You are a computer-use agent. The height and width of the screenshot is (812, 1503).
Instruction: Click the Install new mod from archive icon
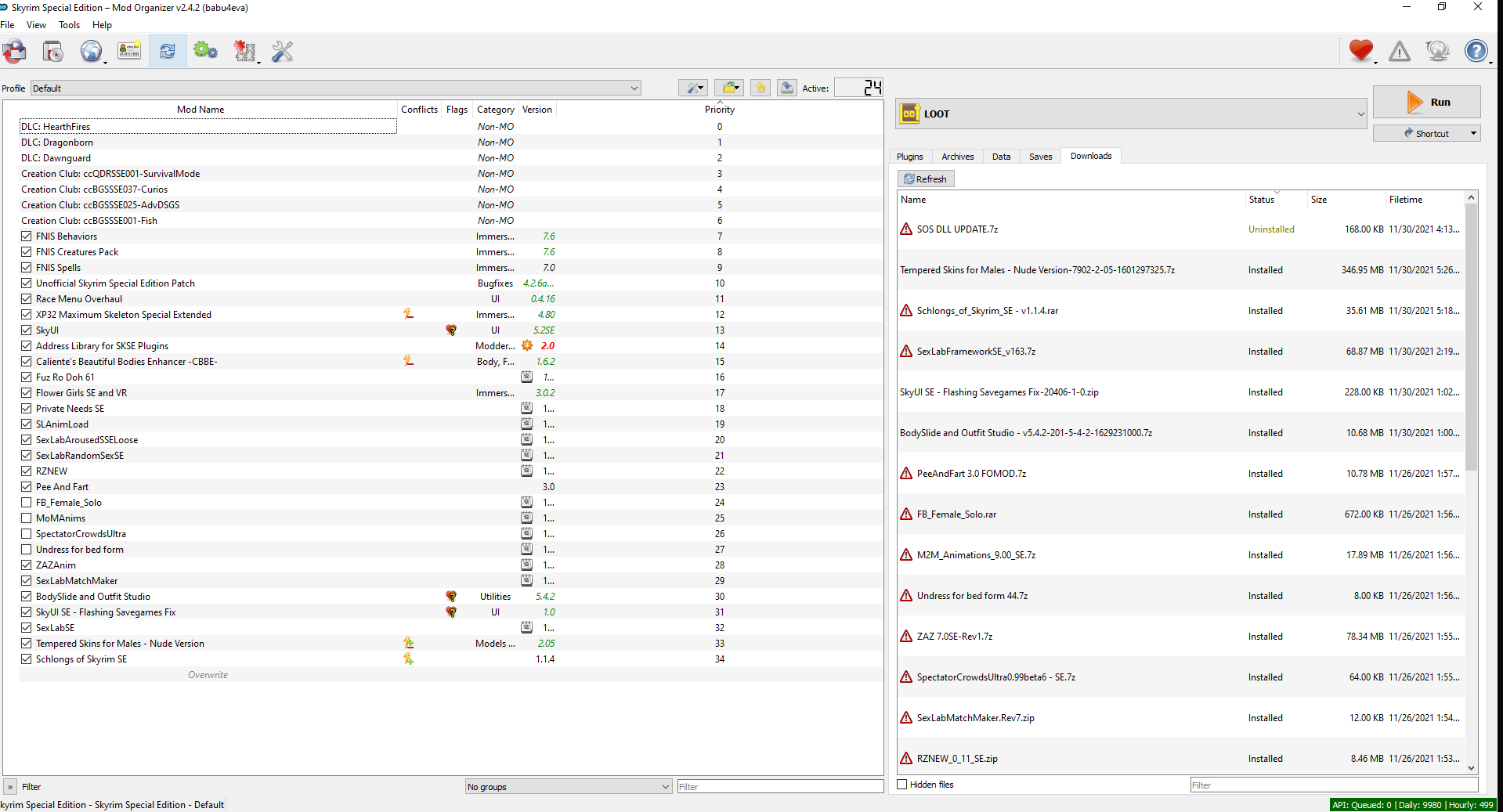click(x=52, y=52)
